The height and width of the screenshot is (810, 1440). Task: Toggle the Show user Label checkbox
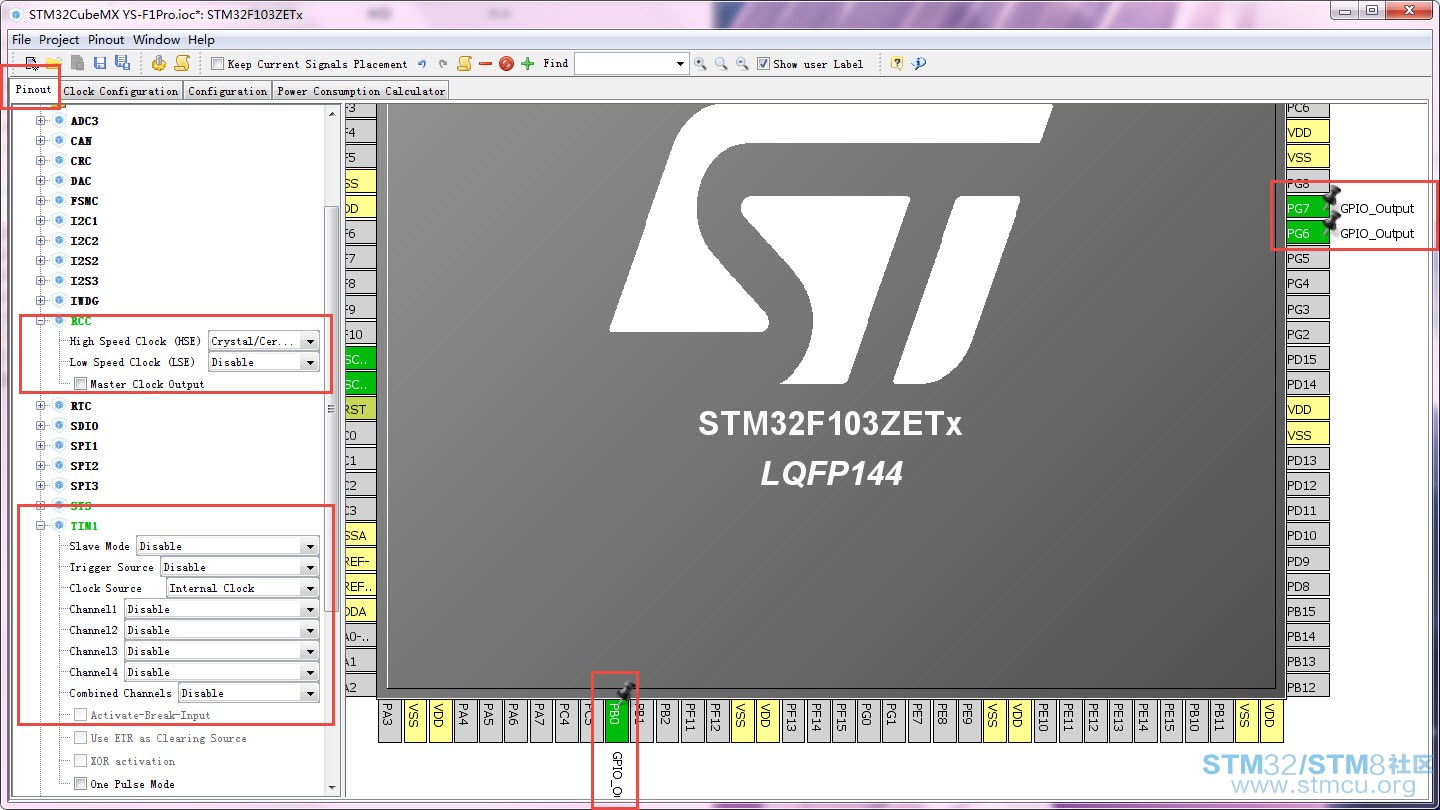click(x=763, y=63)
